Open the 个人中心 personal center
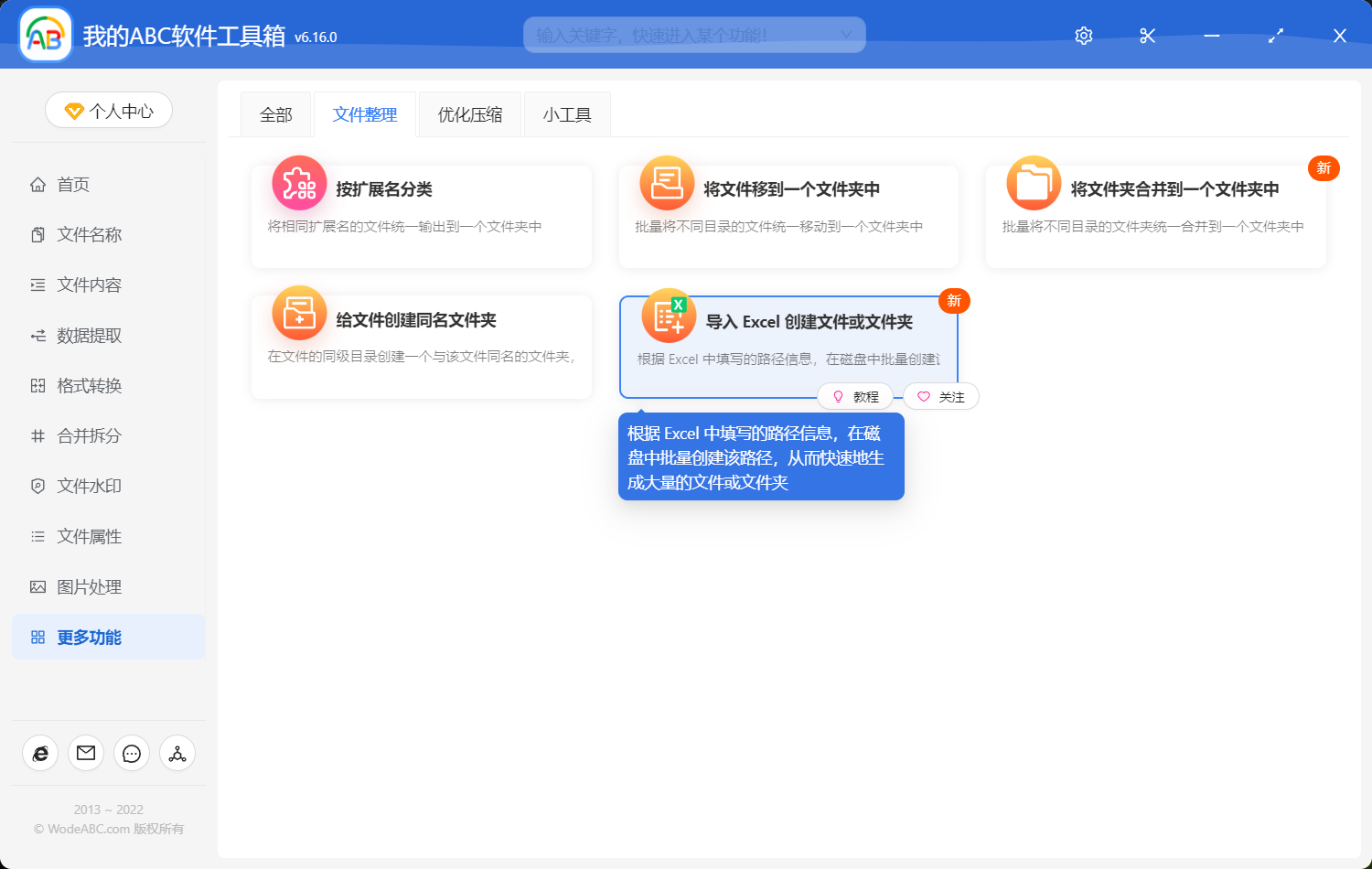The image size is (1372, 869). click(108, 110)
